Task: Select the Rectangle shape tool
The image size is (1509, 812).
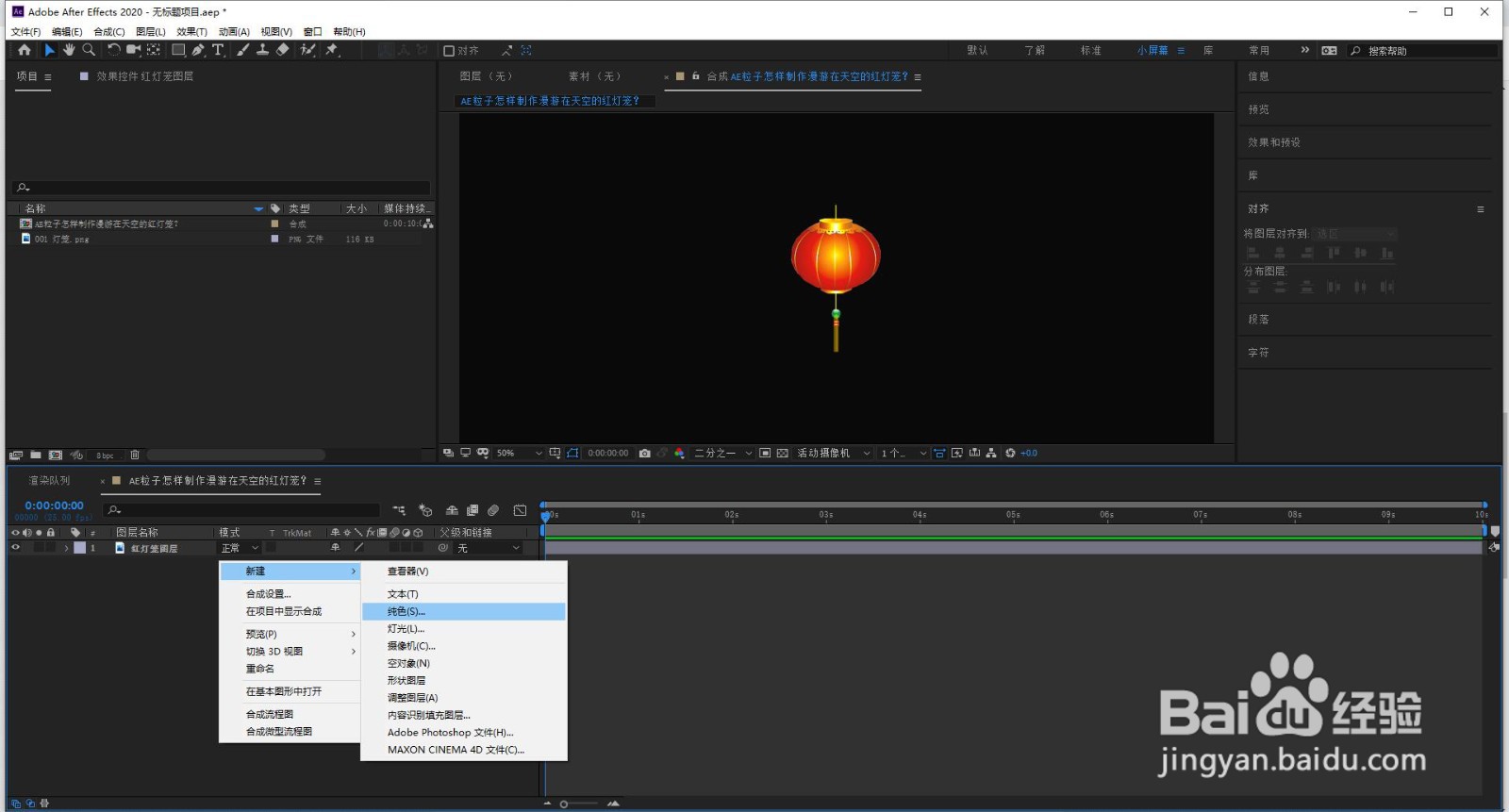Action: tap(178, 50)
